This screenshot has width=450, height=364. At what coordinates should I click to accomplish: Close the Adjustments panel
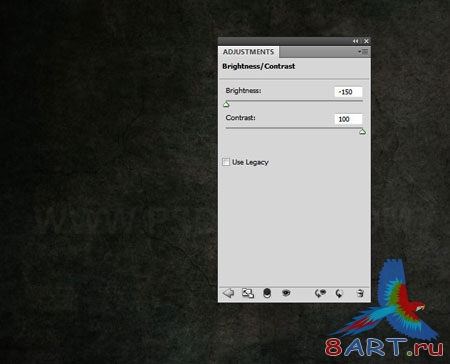coord(366,41)
